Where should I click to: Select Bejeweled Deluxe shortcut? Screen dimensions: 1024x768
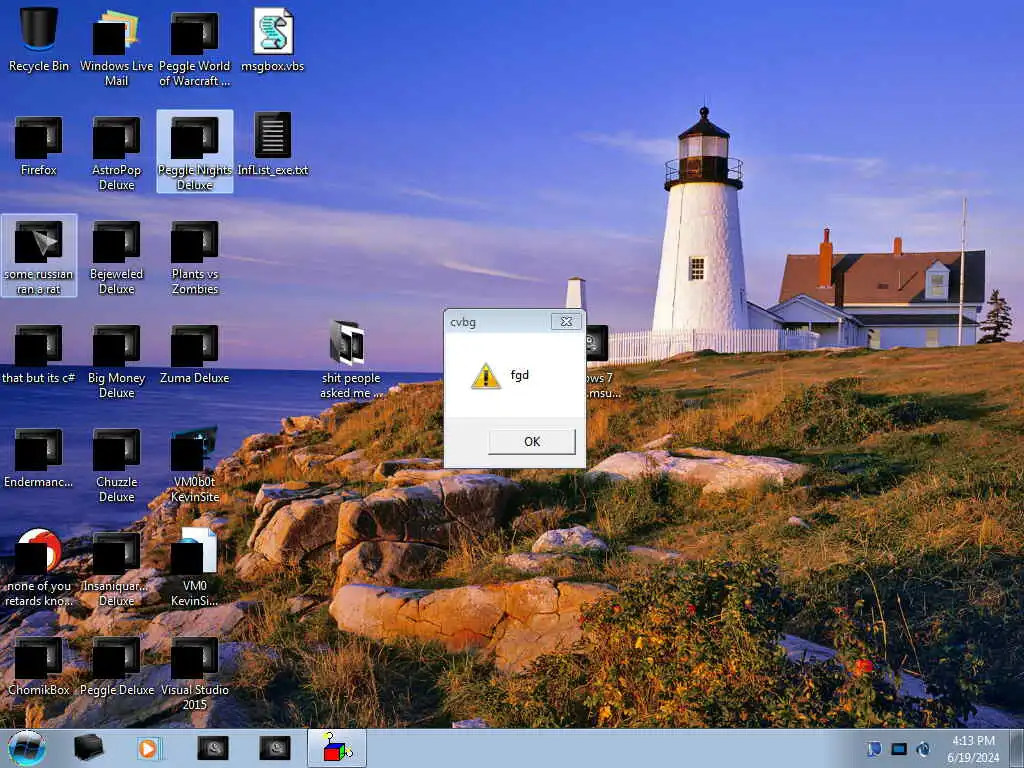116,256
